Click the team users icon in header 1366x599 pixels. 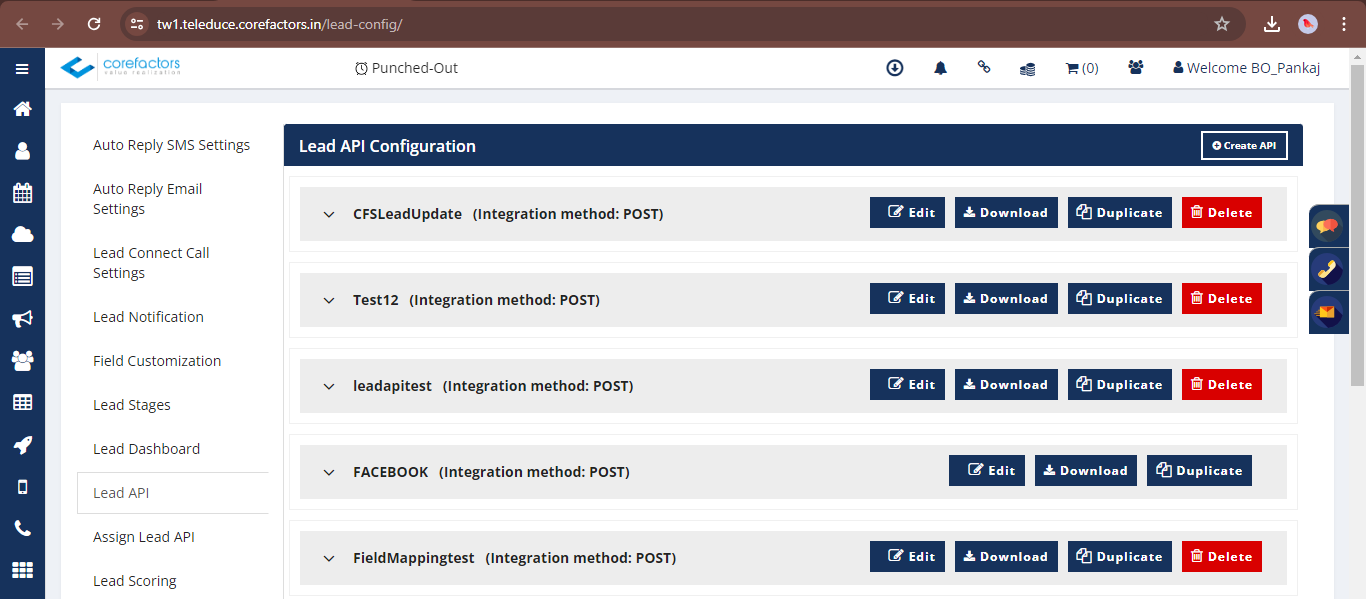pos(1136,67)
